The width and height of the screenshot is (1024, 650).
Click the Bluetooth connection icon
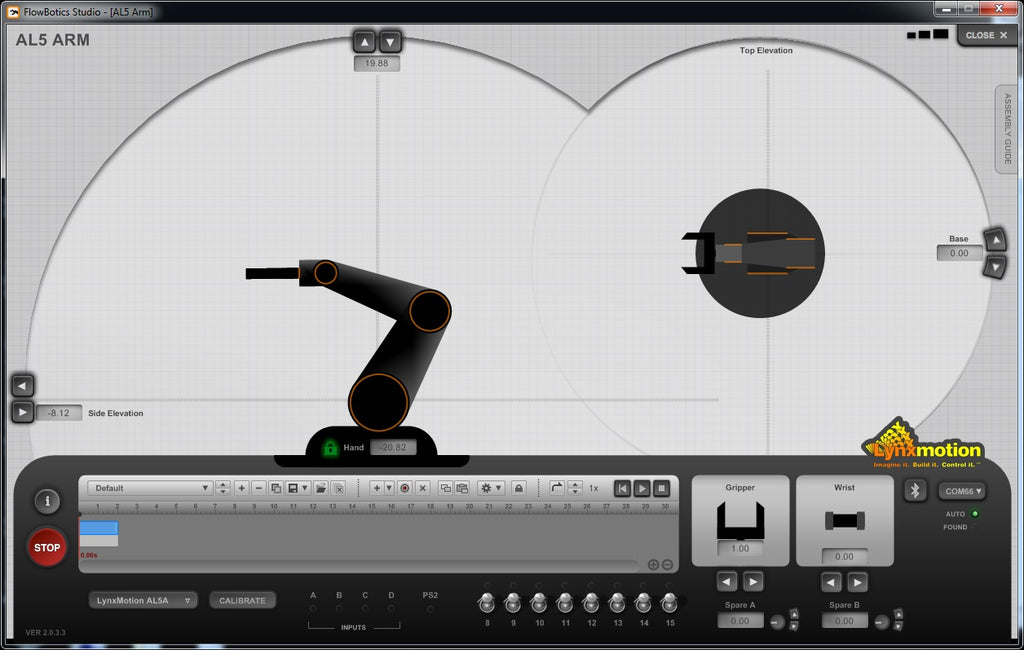tap(914, 490)
